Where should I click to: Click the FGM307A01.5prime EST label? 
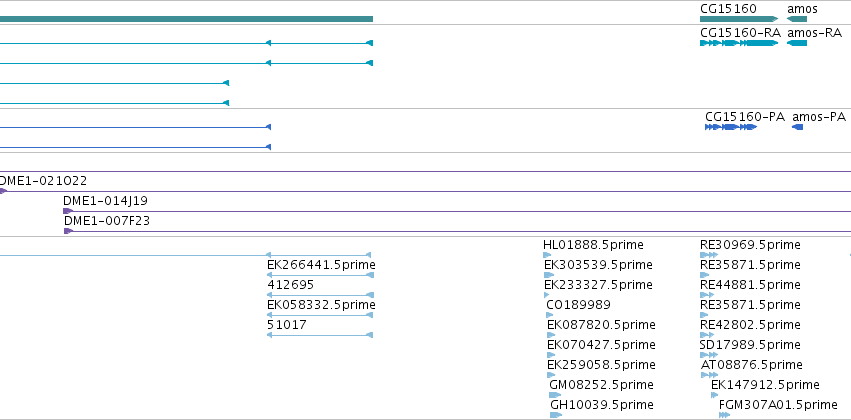(778, 405)
